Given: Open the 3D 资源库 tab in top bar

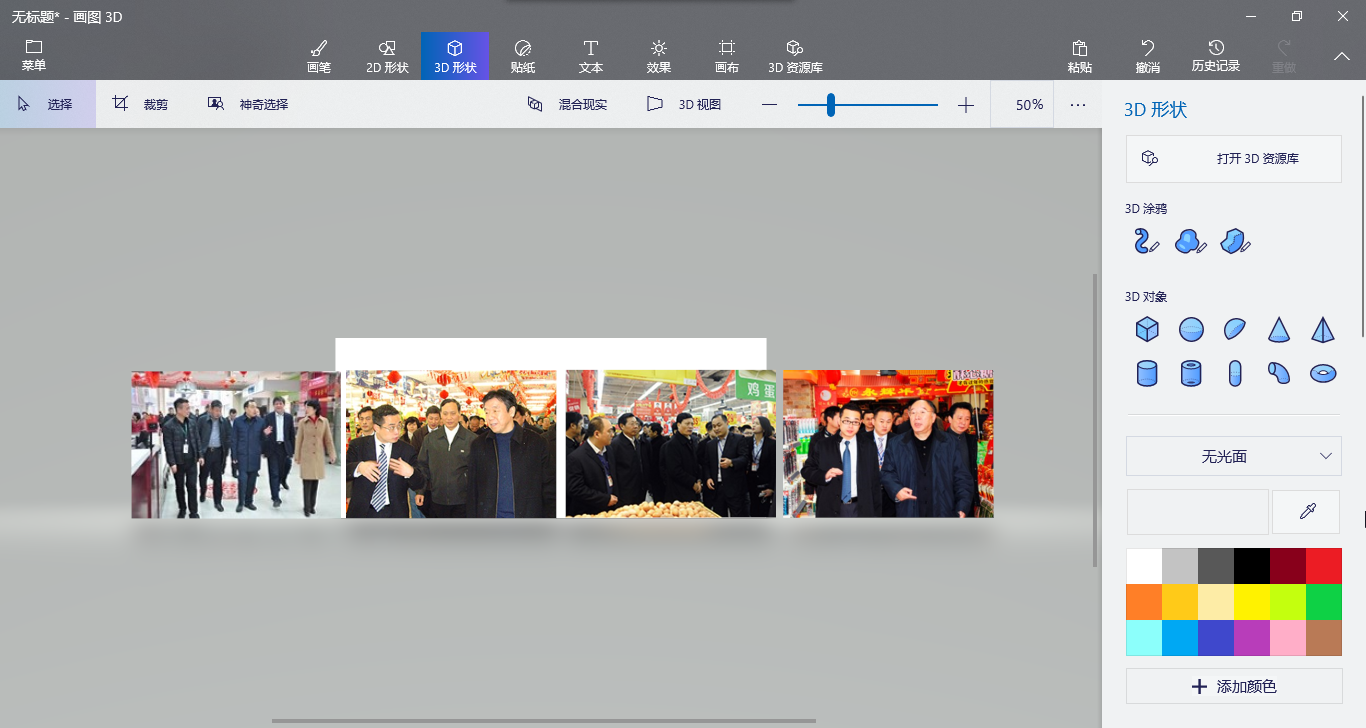Looking at the screenshot, I should (795, 57).
